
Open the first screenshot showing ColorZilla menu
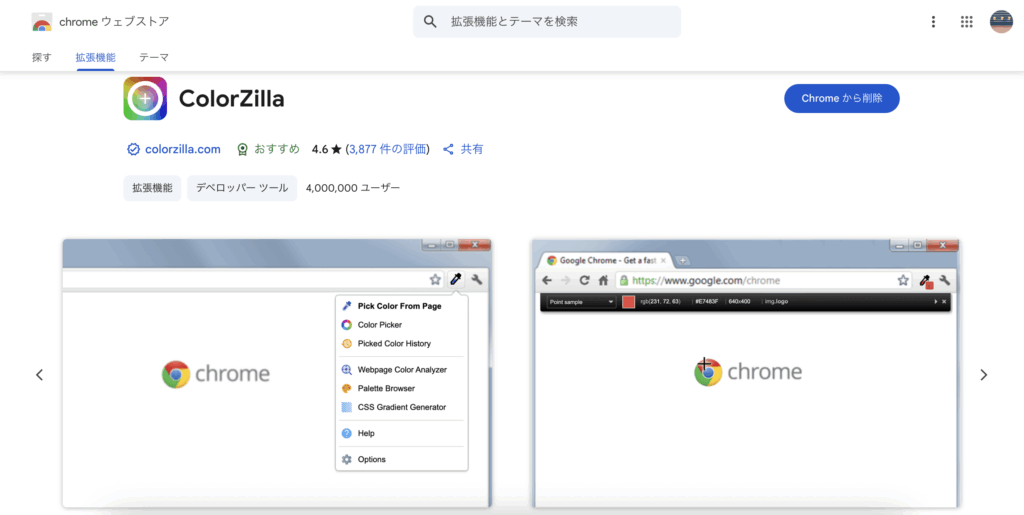(x=276, y=373)
